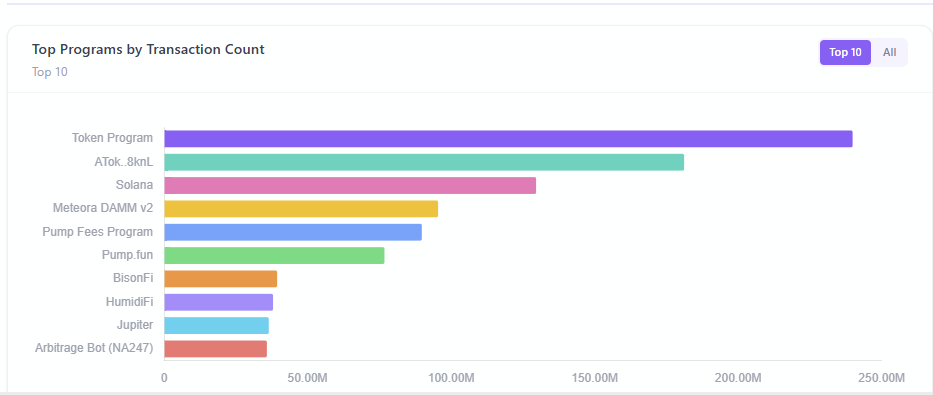Click the BisonFi axis label
Image resolution: width=933 pixels, height=395 pixels.
pos(133,278)
